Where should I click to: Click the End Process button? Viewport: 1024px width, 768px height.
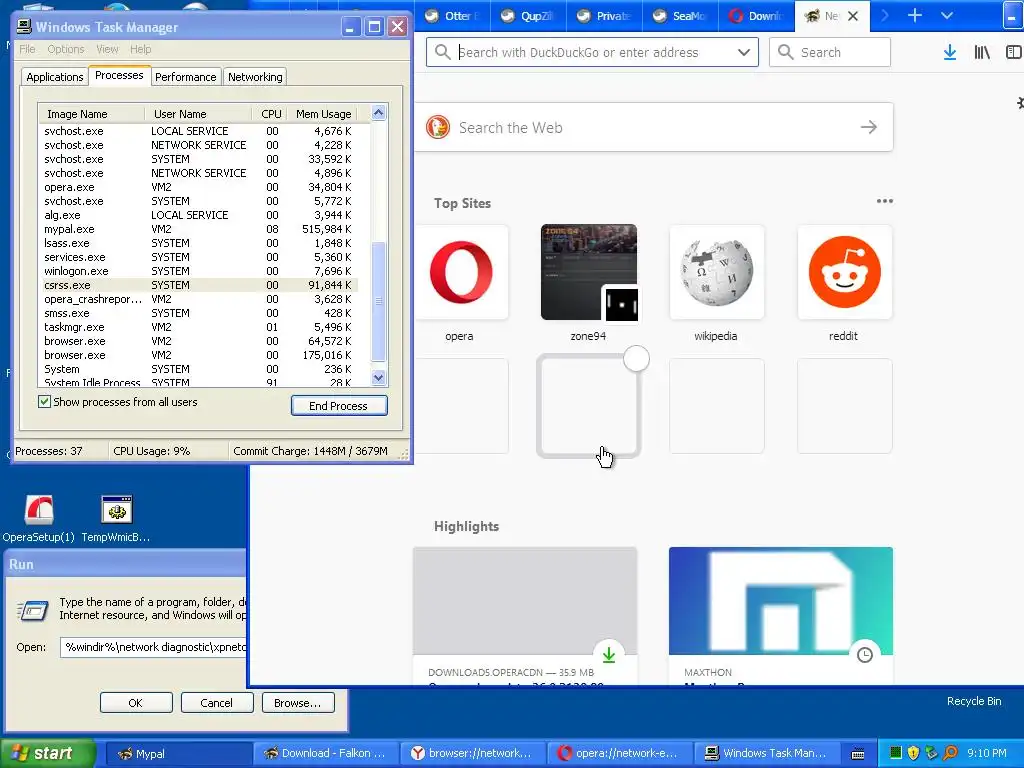point(339,406)
